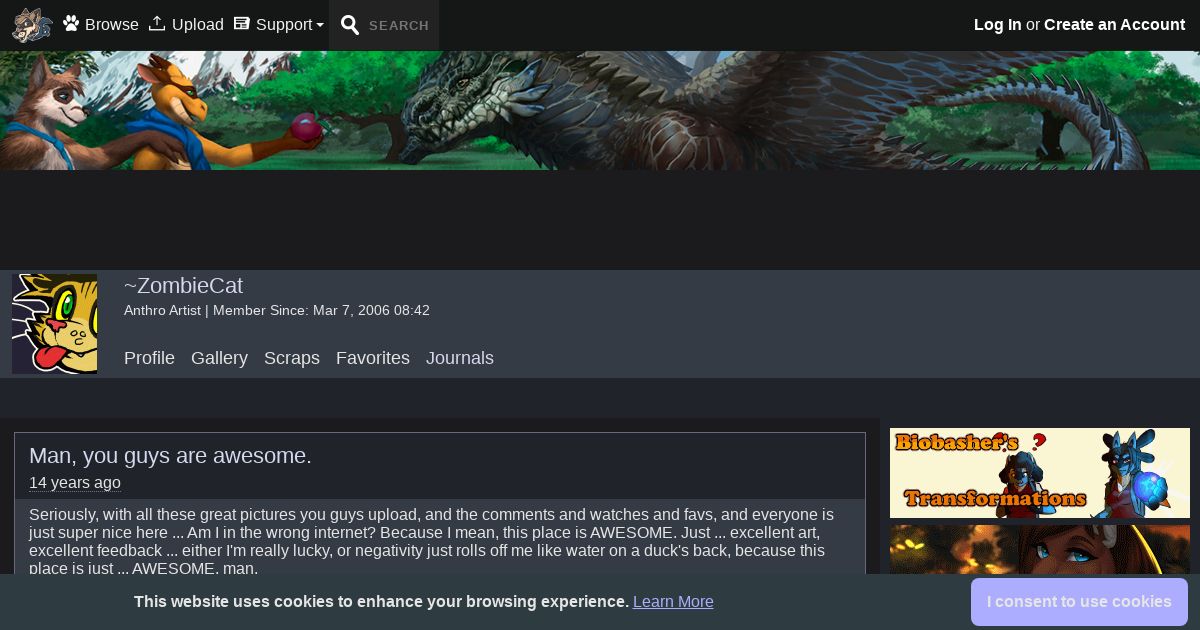Switch to the Scraps tab
Image resolution: width=1200 pixels, height=630 pixels.
point(292,358)
